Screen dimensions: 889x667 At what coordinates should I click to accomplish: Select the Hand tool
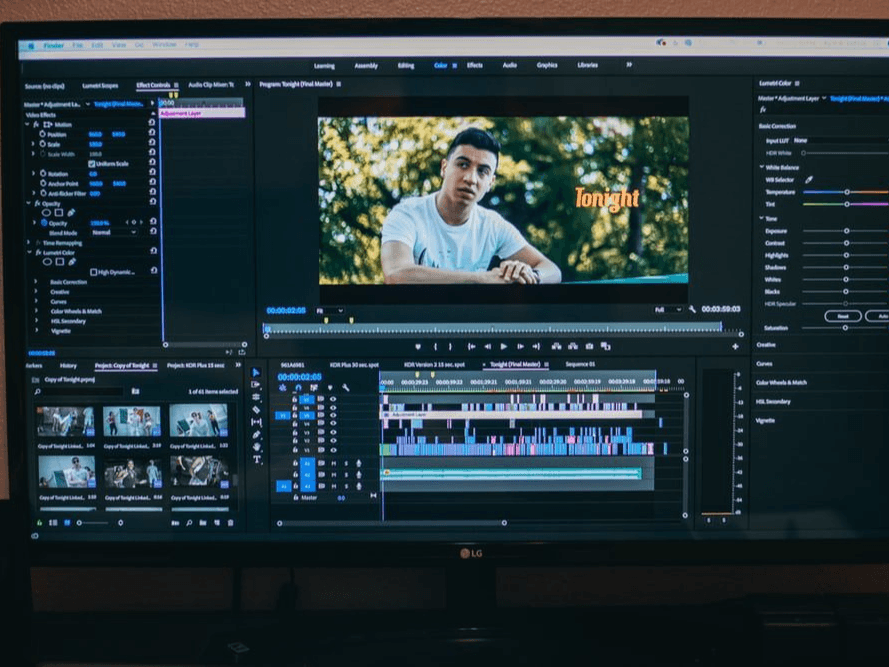256,447
